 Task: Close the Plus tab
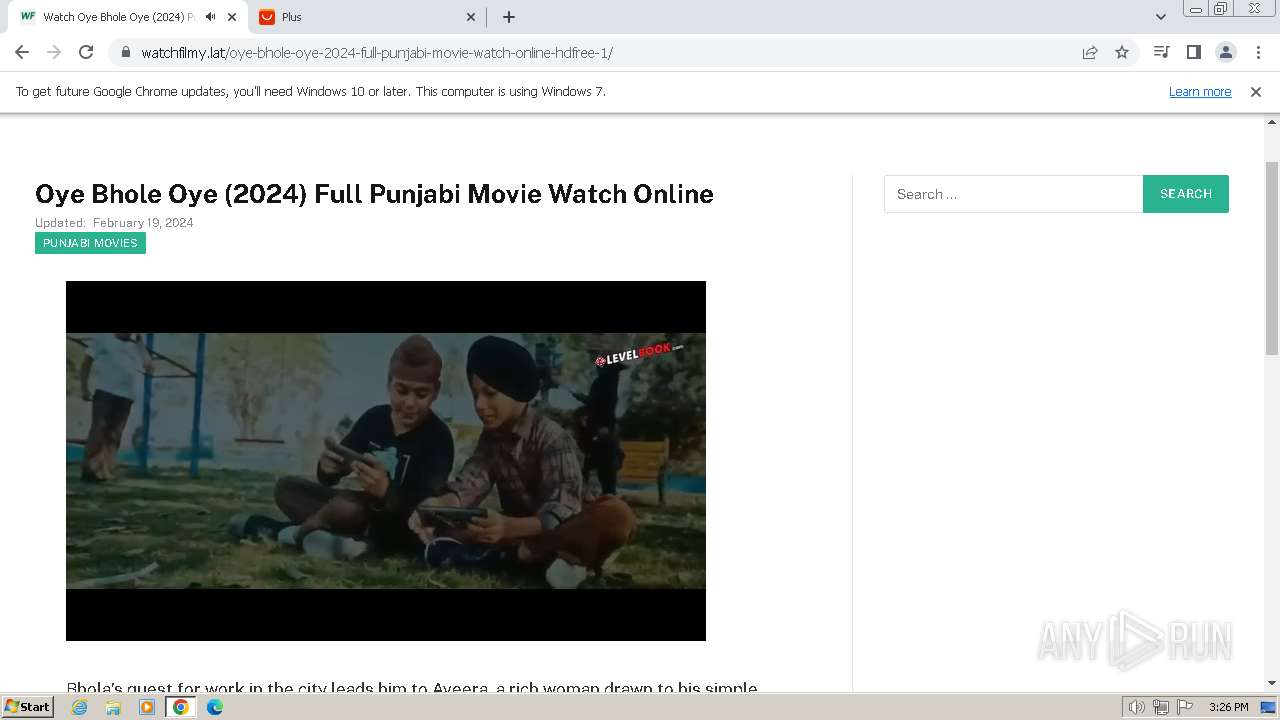(472, 17)
